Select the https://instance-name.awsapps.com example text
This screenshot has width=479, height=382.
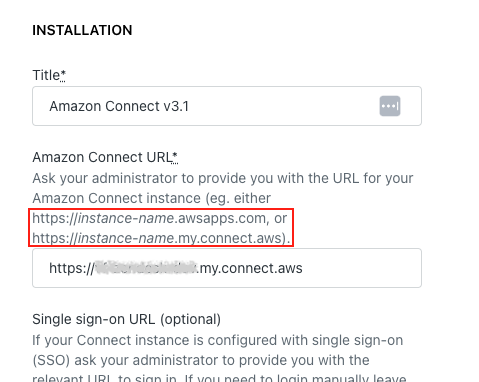coord(149,218)
